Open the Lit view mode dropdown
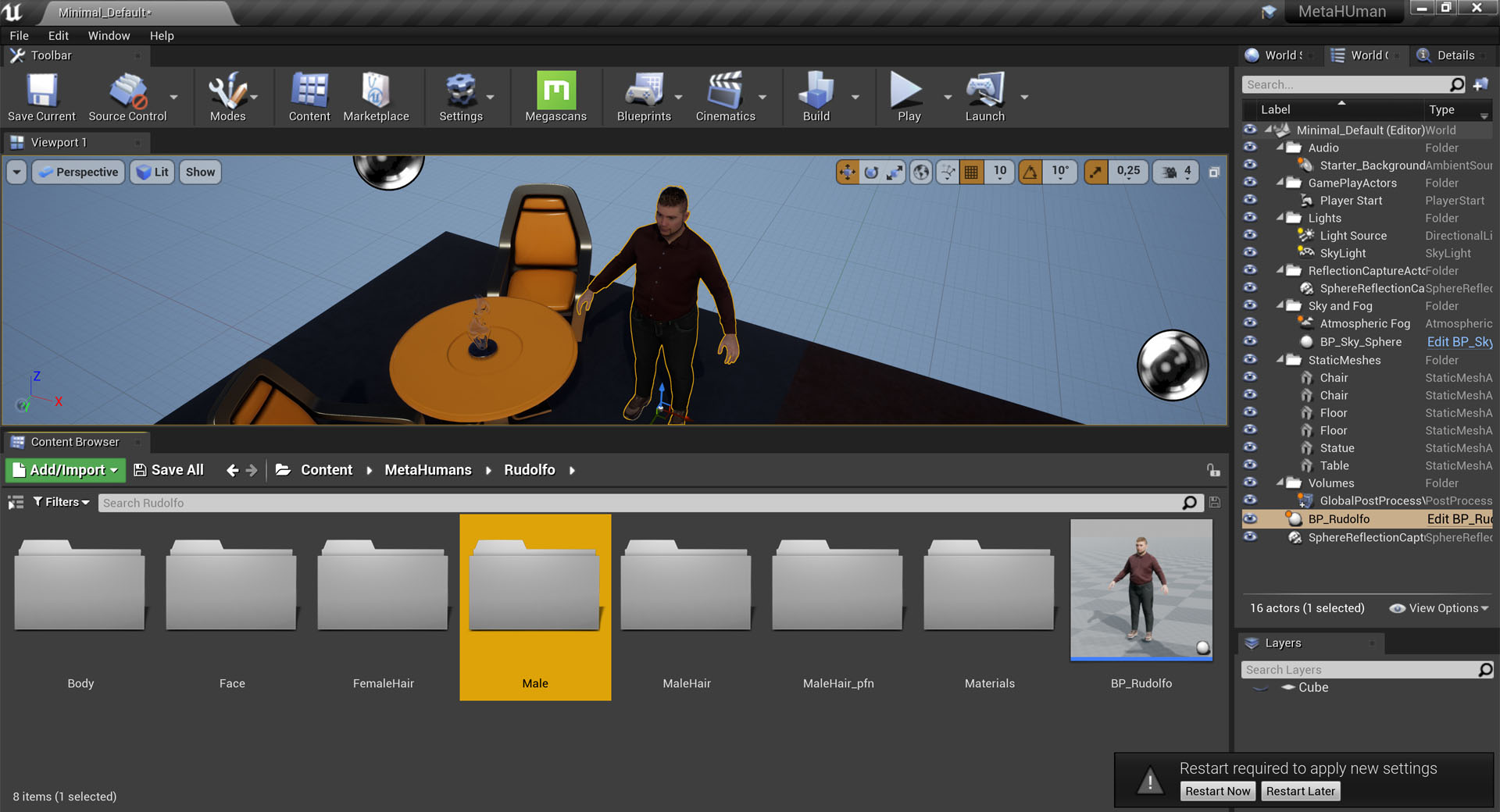This screenshot has width=1500, height=812. (152, 172)
